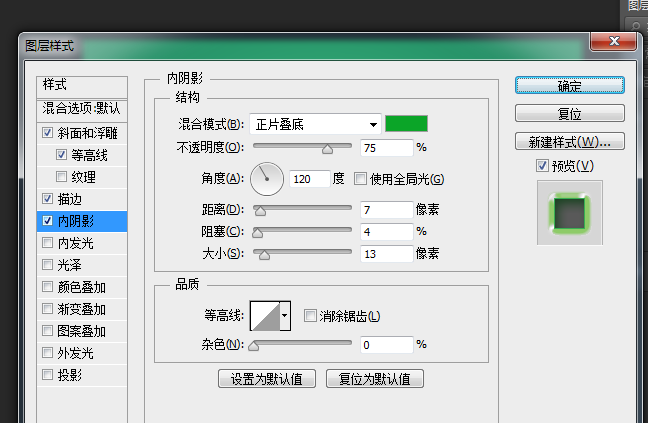The height and width of the screenshot is (423, 648).
Task: Click the 大小 slider handle
Action: click(264, 255)
